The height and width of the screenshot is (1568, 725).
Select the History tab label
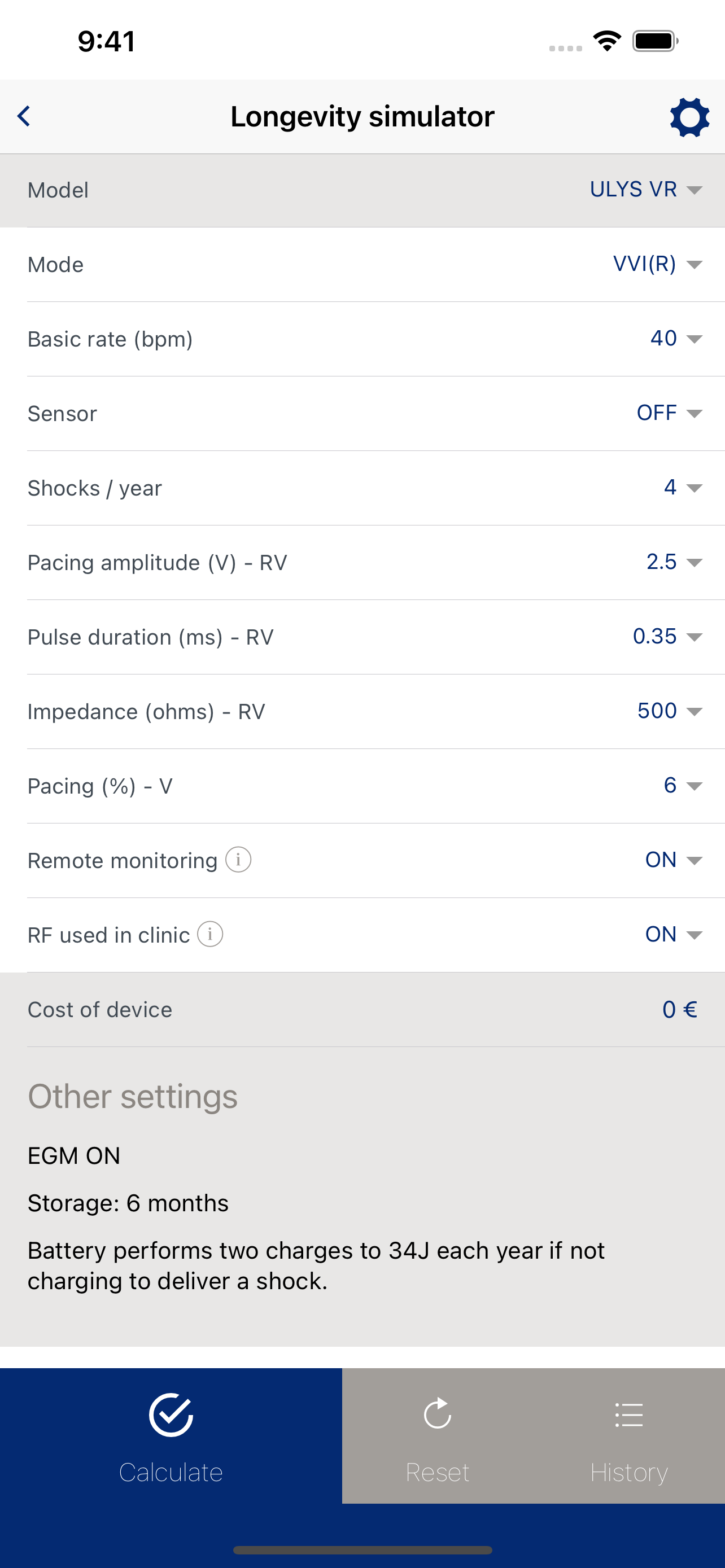(x=629, y=1473)
